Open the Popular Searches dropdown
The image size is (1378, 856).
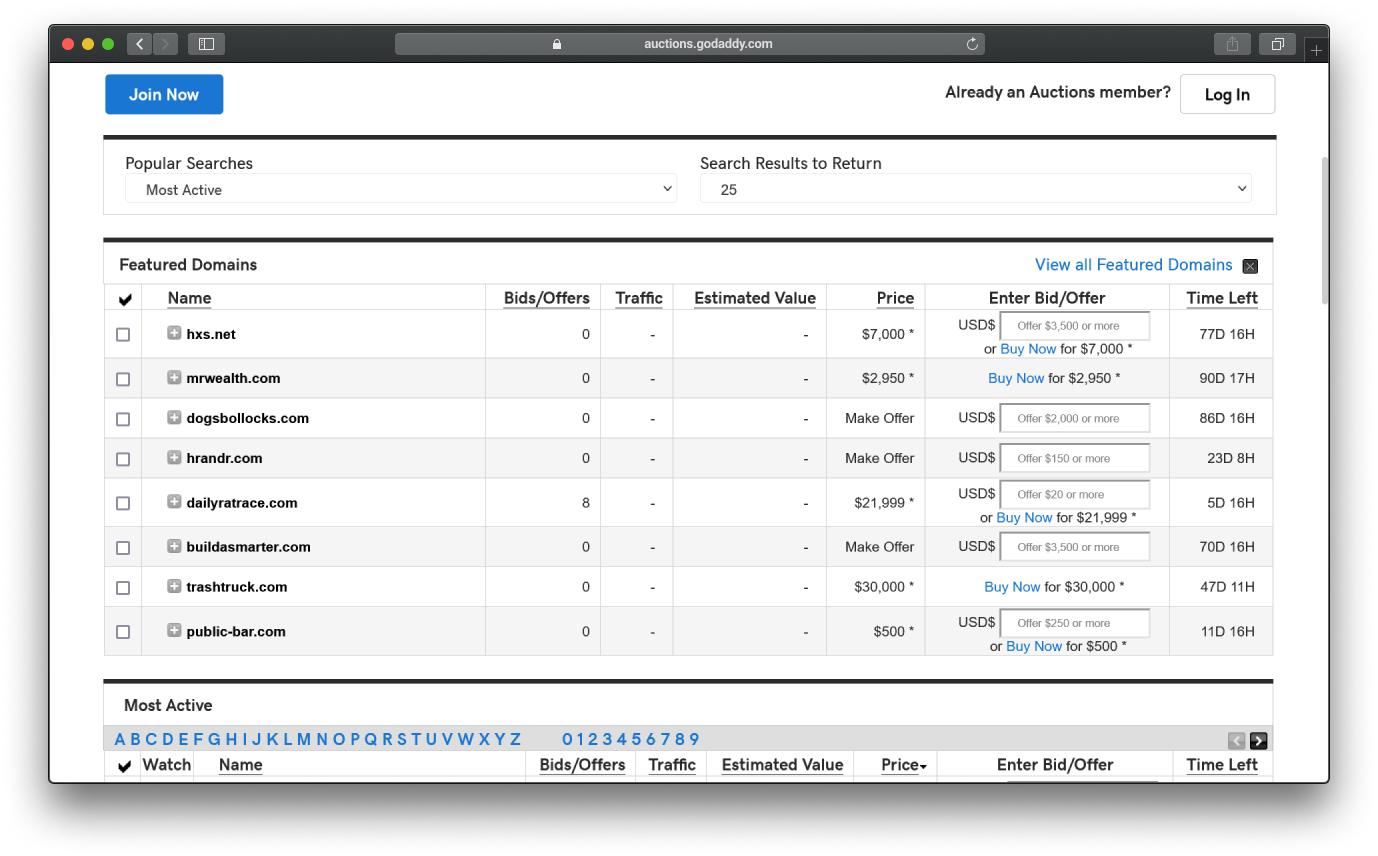(x=401, y=189)
